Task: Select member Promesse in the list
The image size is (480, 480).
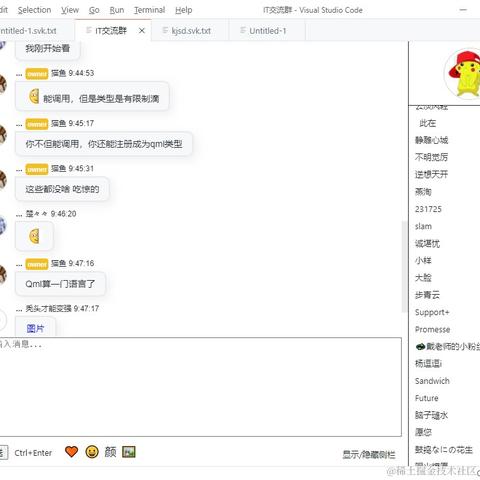Action: (432, 330)
